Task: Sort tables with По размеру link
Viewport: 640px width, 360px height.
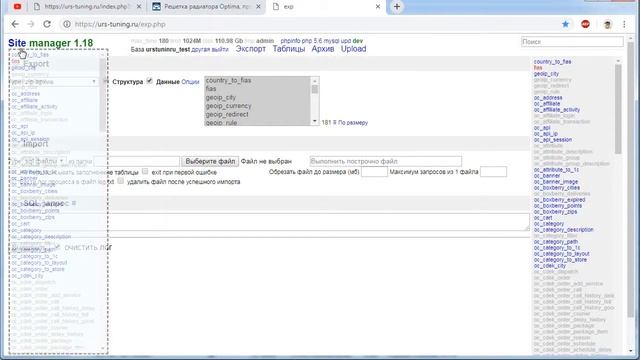Action: pyautogui.click(x=353, y=122)
